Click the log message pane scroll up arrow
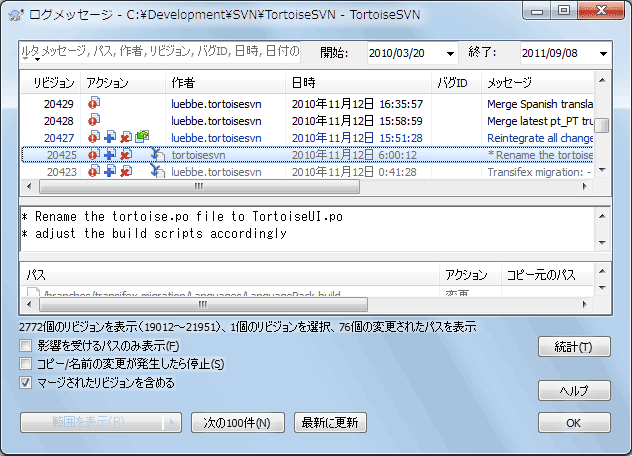The width and height of the screenshot is (632, 456). [602, 216]
